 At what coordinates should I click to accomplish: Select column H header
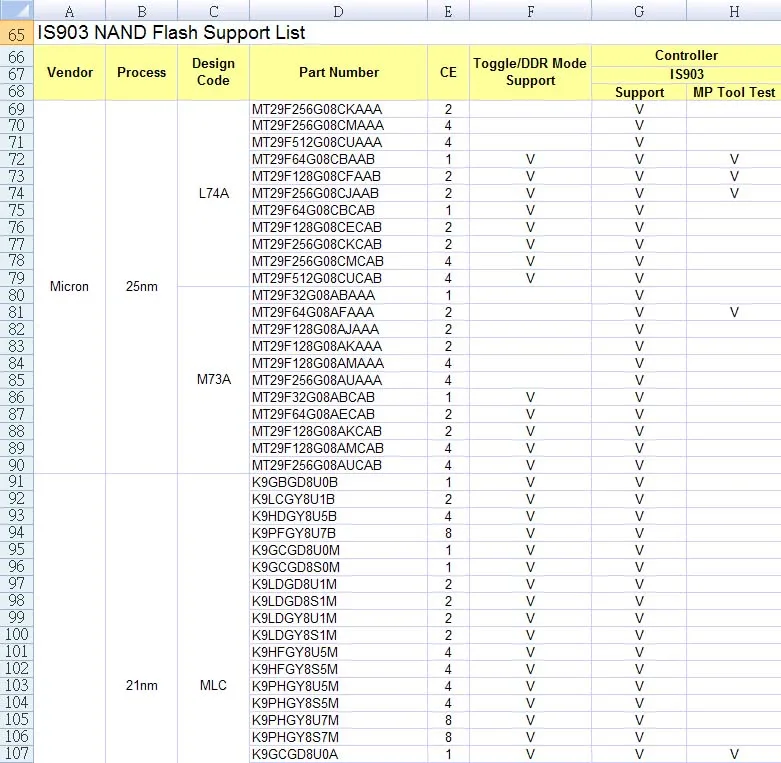[734, 10]
